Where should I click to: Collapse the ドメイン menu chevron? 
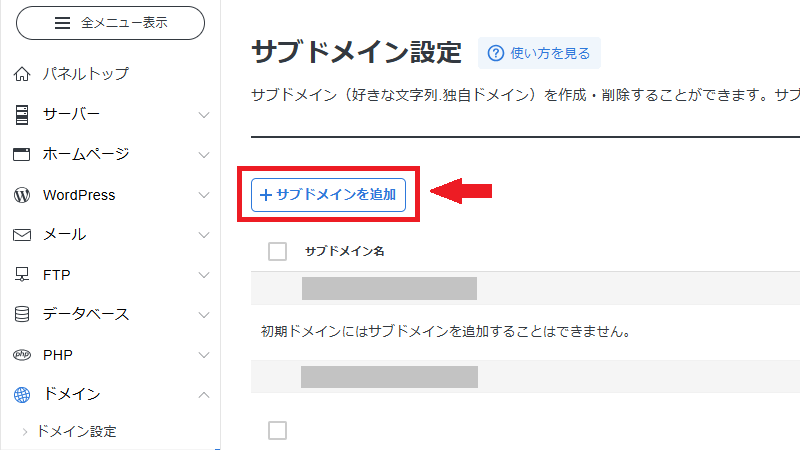(204, 394)
